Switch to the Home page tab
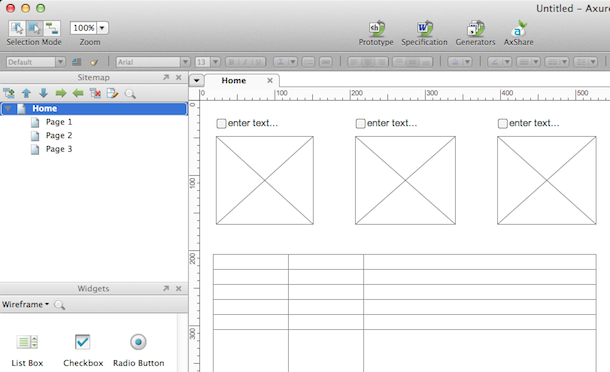Viewport: 610px width, 372px height. [x=233, y=81]
